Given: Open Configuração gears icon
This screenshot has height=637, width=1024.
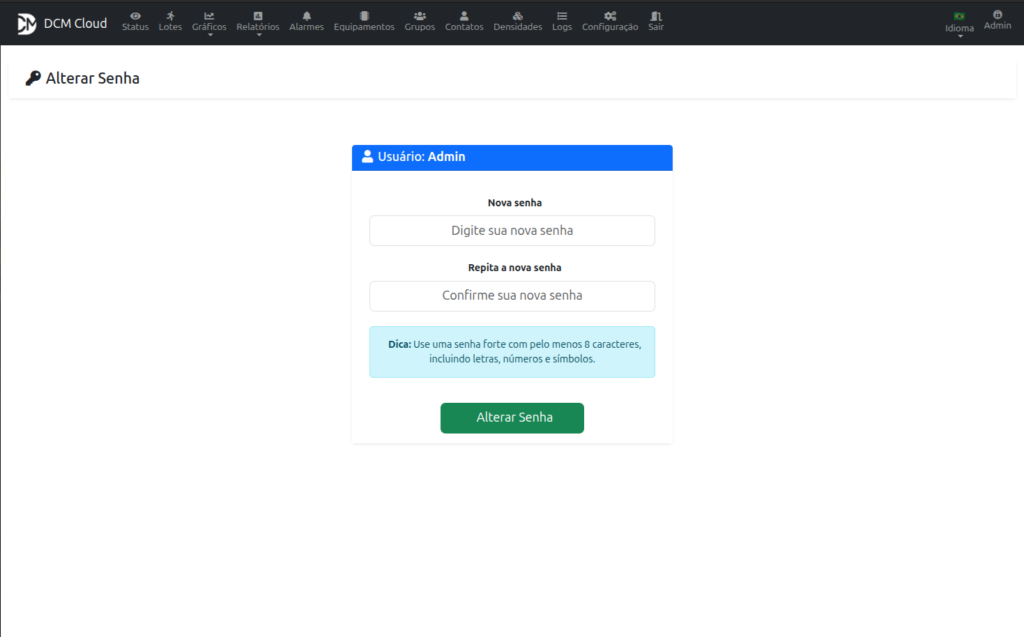Looking at the screenshot, I should [610, 16].
